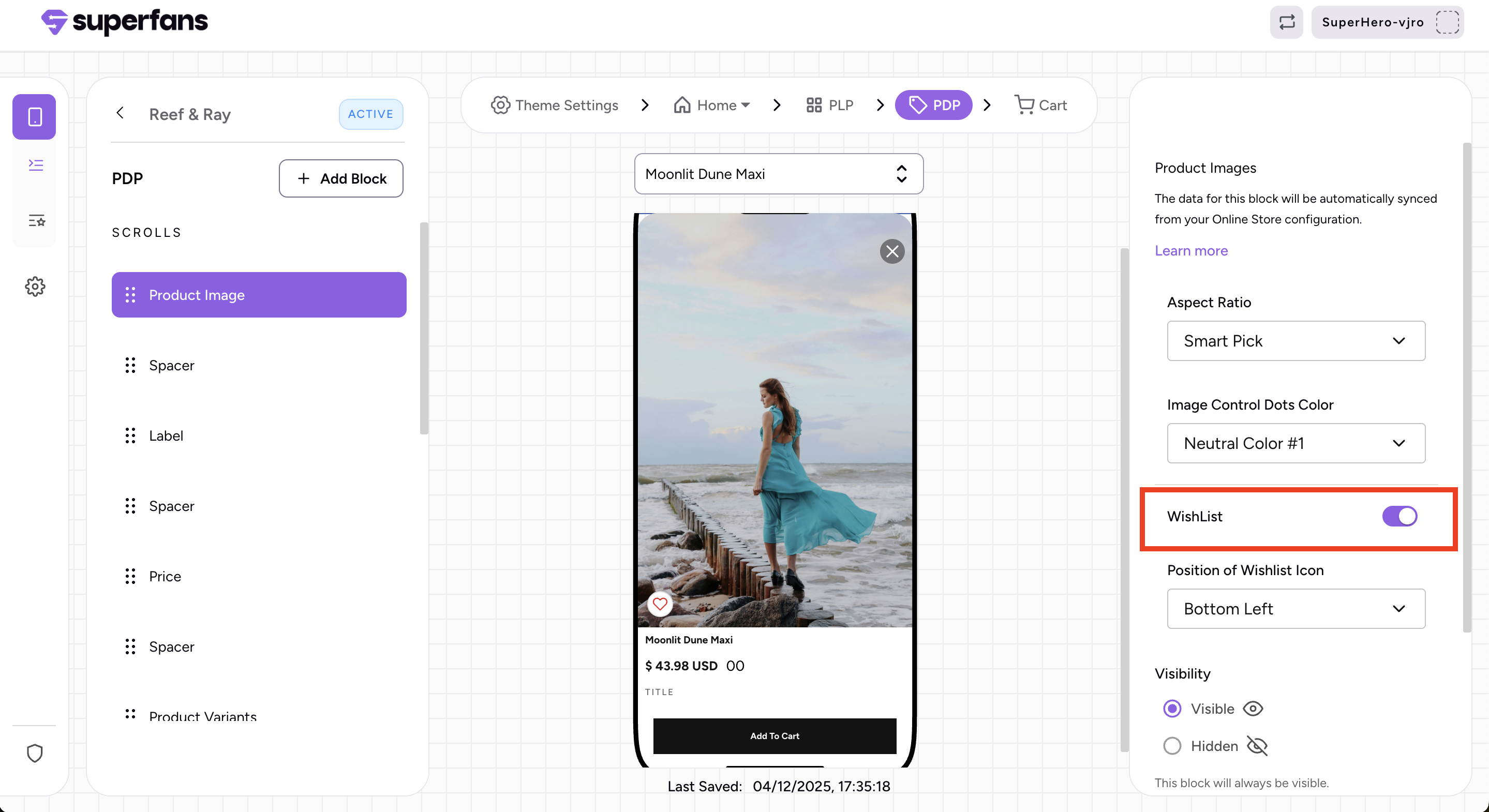Open the Aspect Ratio Smart Pick dropdown
Screen dimensions: 1489x812
point(1296,341)
